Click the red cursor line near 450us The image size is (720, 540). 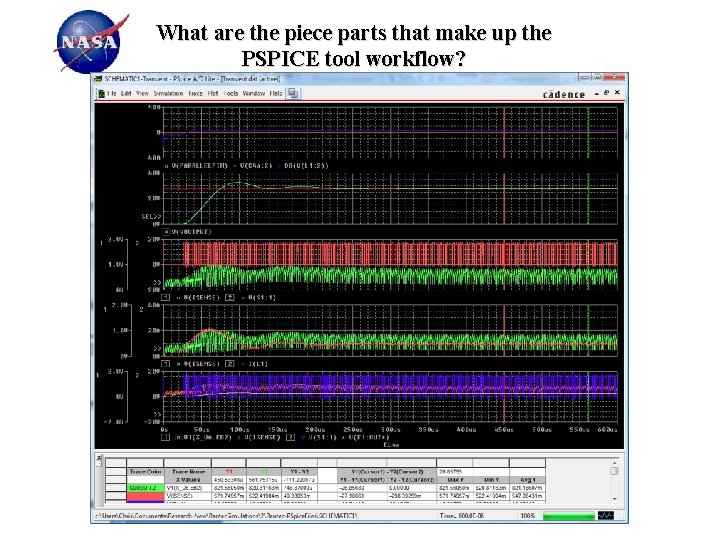(504, 266)
